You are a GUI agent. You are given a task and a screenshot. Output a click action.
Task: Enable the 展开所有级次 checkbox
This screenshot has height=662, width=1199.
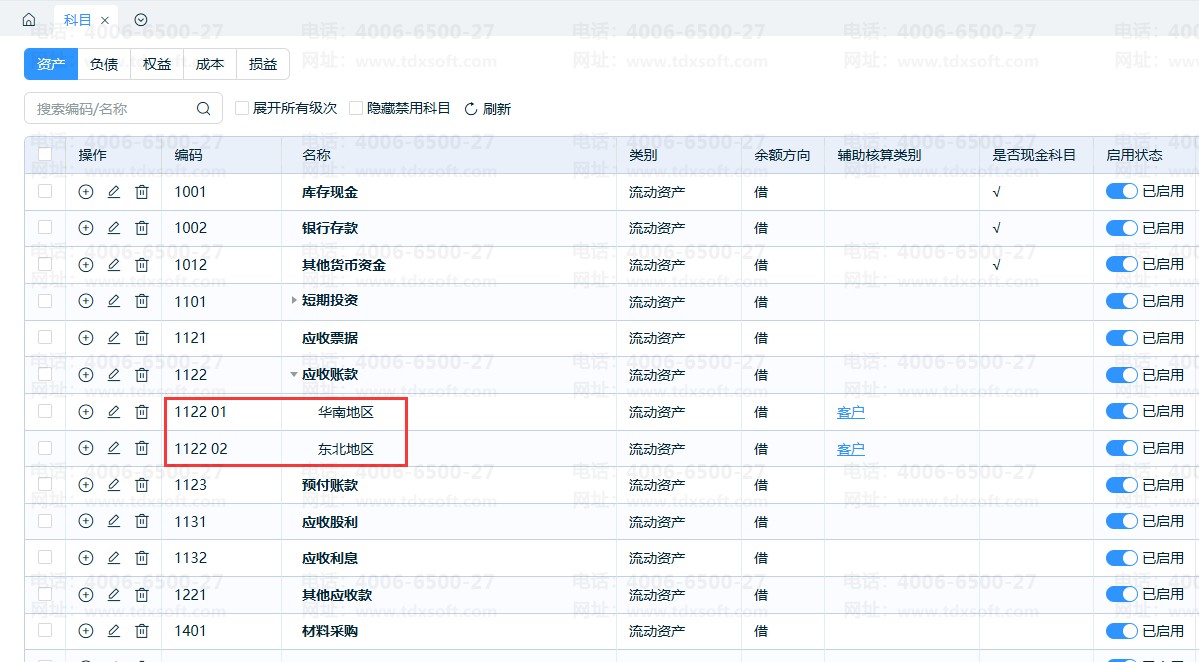[x=242, y=109]
